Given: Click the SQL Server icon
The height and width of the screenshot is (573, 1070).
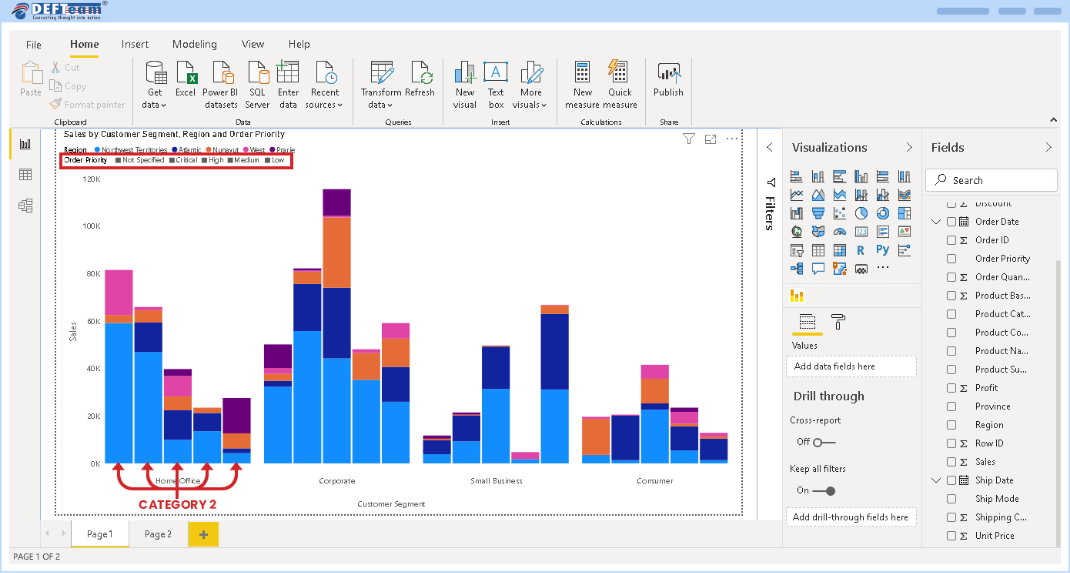Looking at the screenshot, I should 257,74.
